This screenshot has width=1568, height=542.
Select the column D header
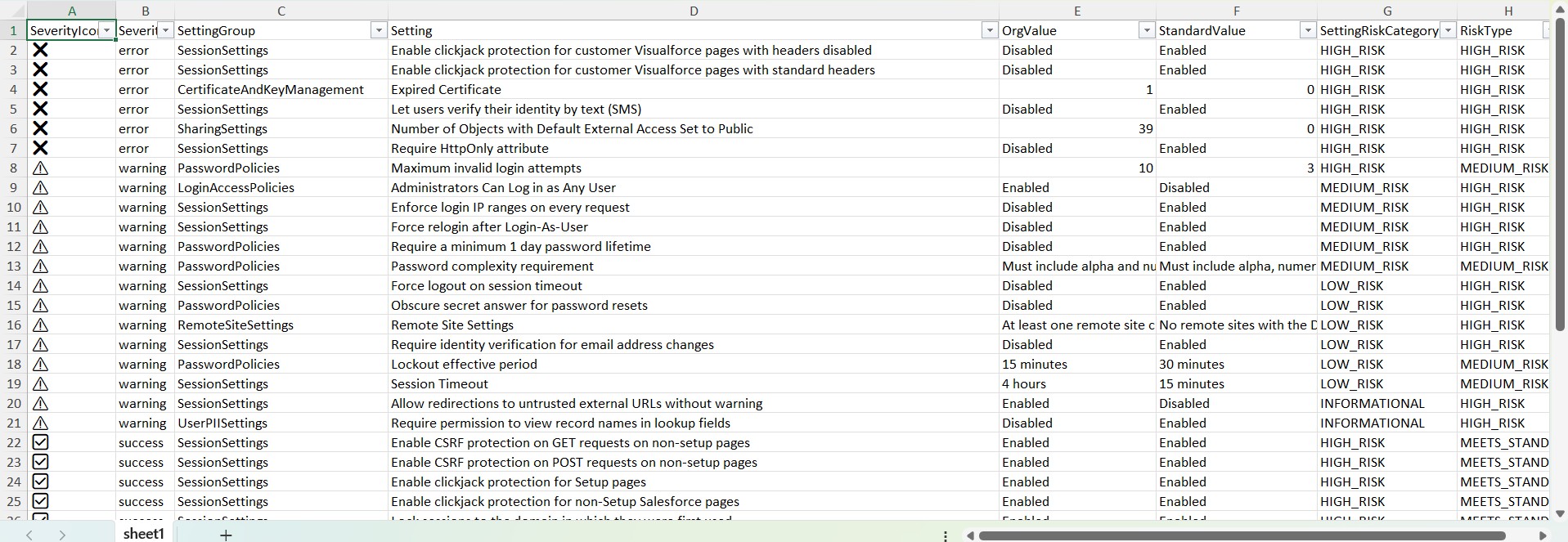[693, 11]
